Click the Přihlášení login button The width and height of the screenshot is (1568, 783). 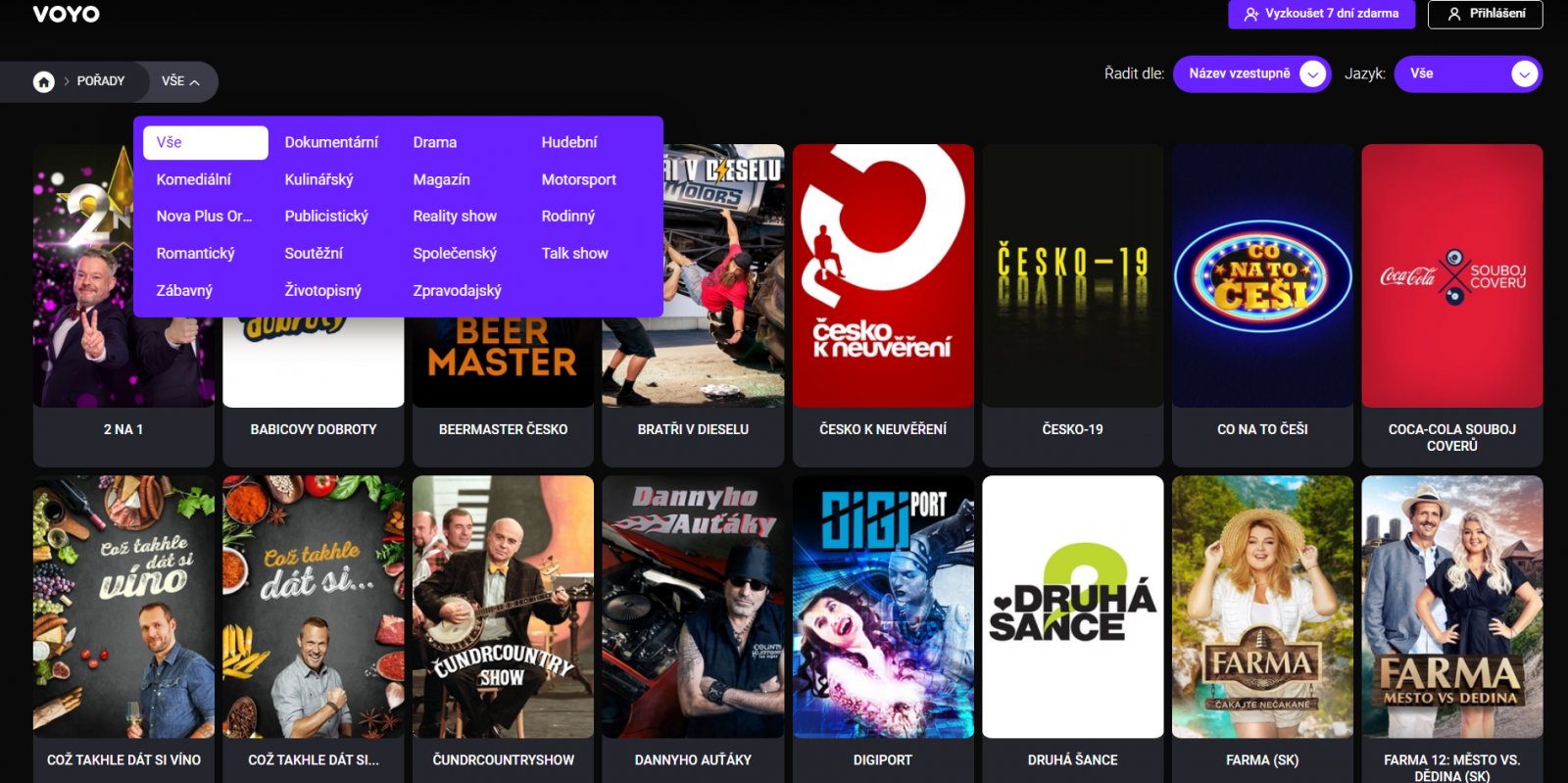click(x=1485, y=14)
